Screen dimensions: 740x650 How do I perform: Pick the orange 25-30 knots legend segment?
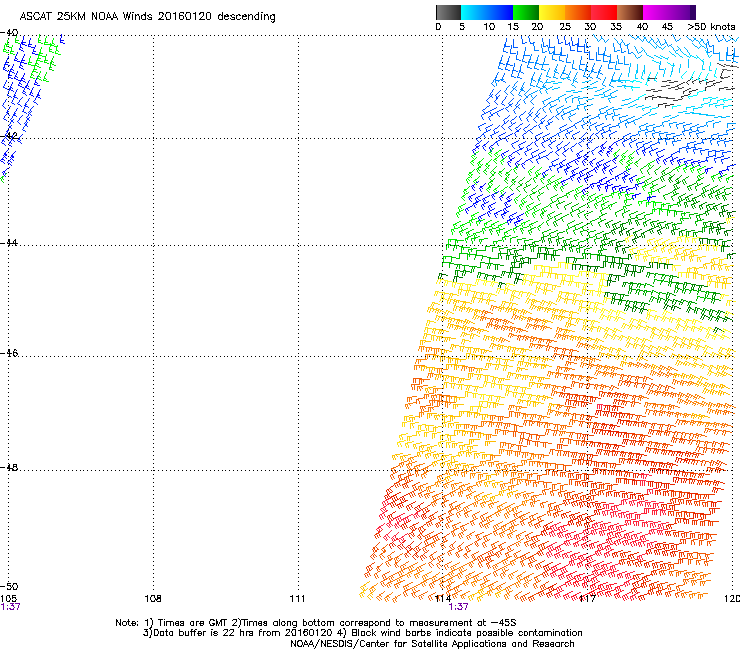(x=578, y=12)
